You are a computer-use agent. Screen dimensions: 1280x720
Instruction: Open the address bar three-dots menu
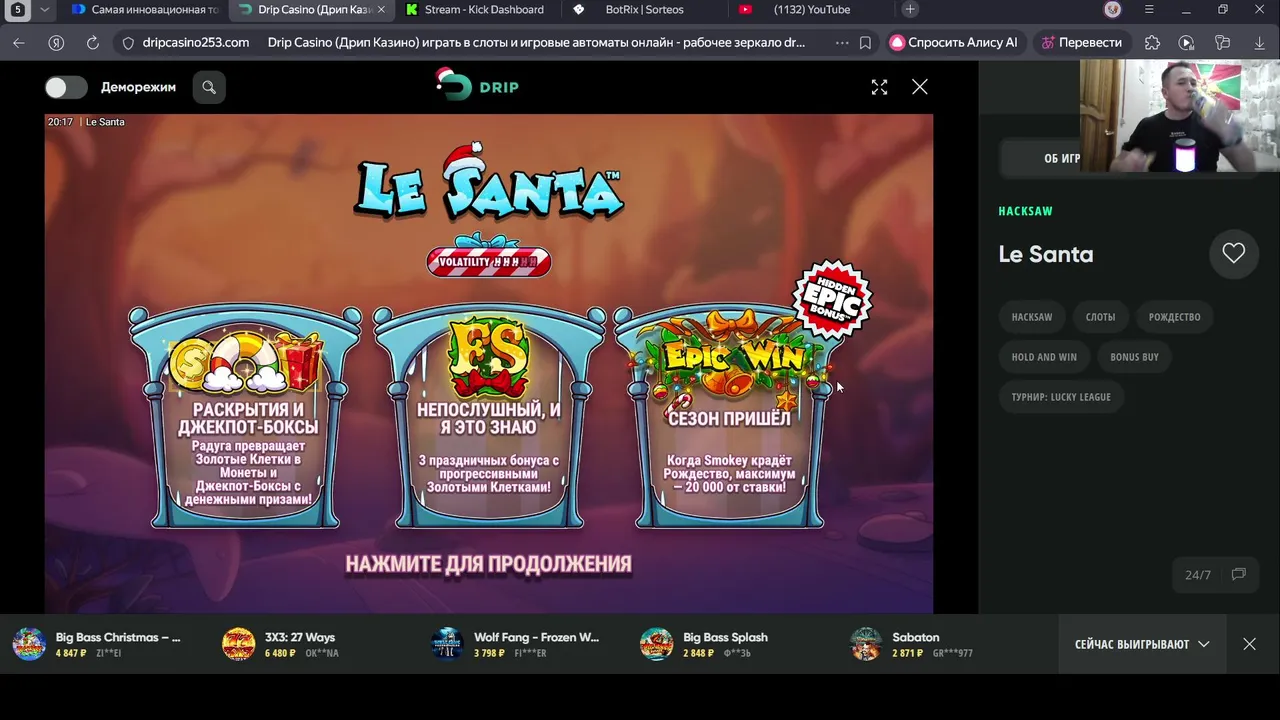click(841, 43)
